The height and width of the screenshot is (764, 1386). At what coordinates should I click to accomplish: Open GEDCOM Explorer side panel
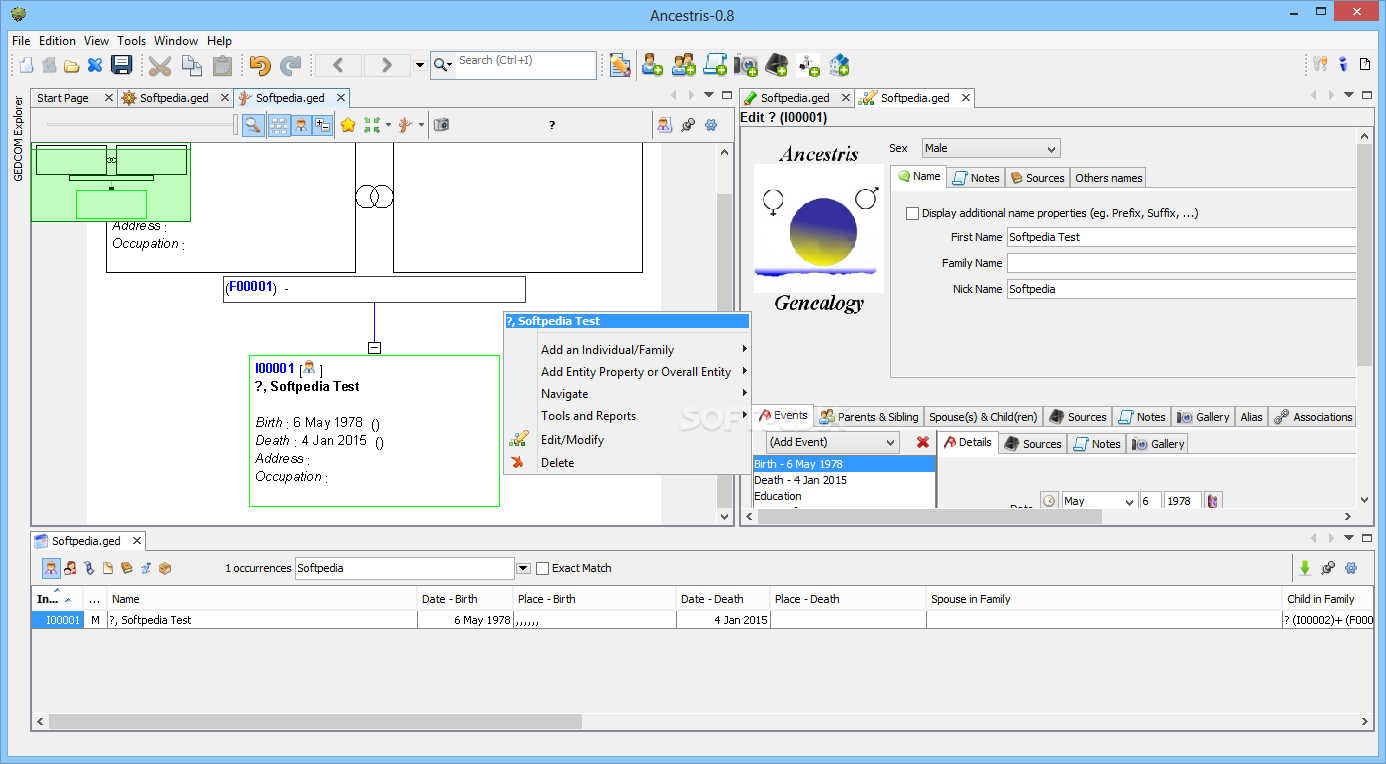pyautogui.click(x=18, y=138)
